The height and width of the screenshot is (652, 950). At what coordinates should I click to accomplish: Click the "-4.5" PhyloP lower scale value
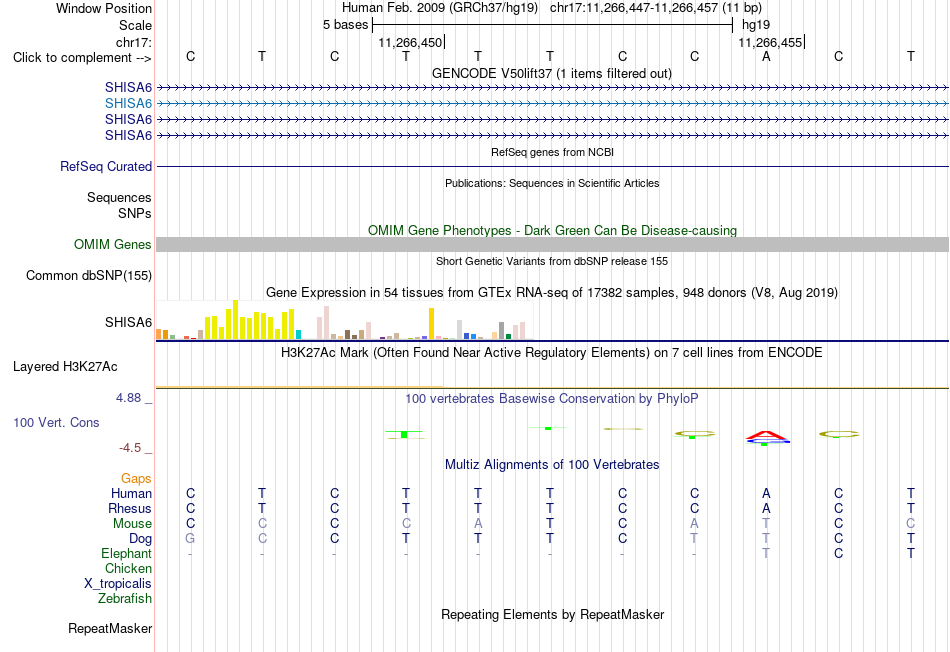click(x=130, y=448)
